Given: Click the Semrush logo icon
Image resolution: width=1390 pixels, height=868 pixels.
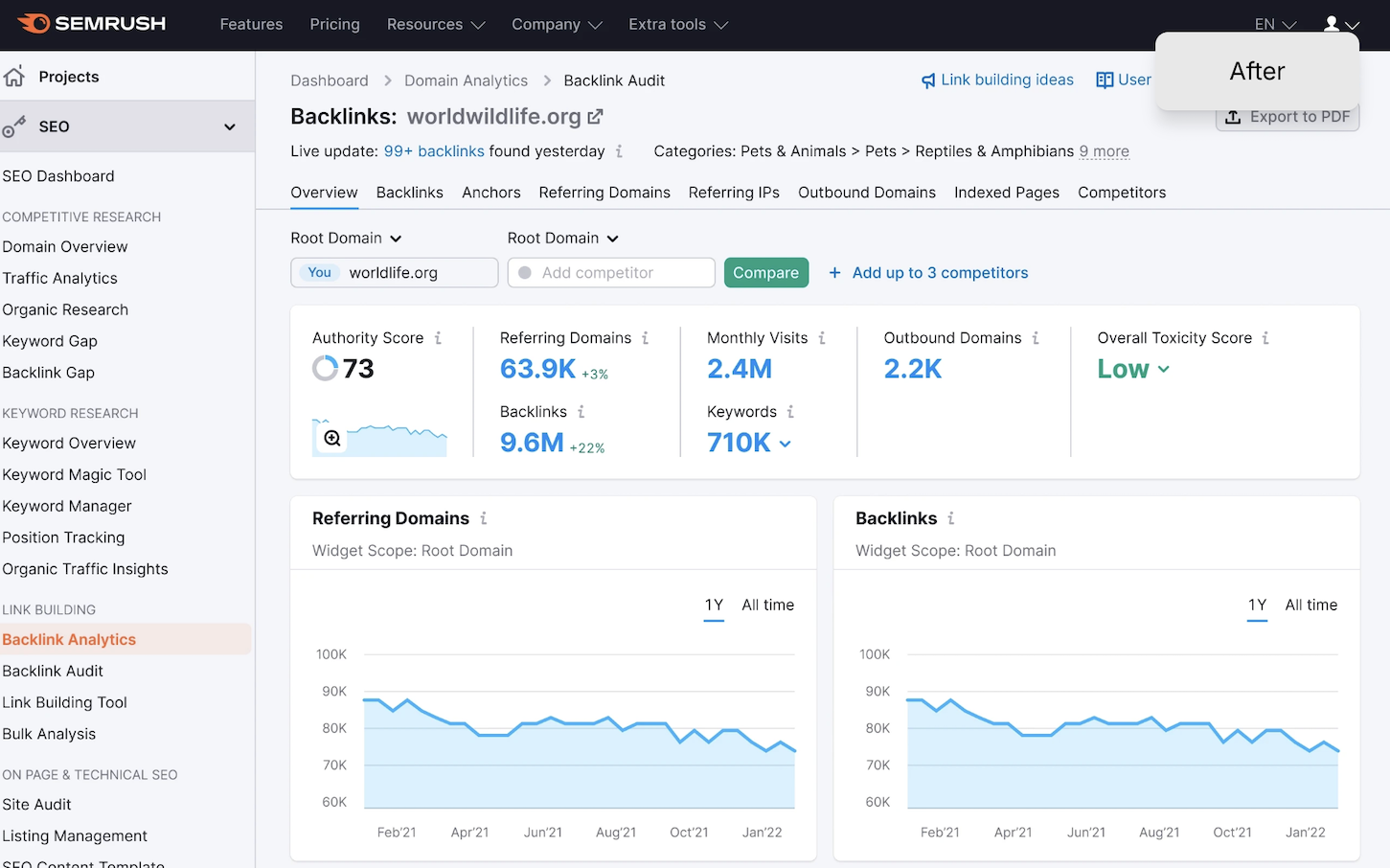Looking at the screenshot, I should click(x=34, y=24).
